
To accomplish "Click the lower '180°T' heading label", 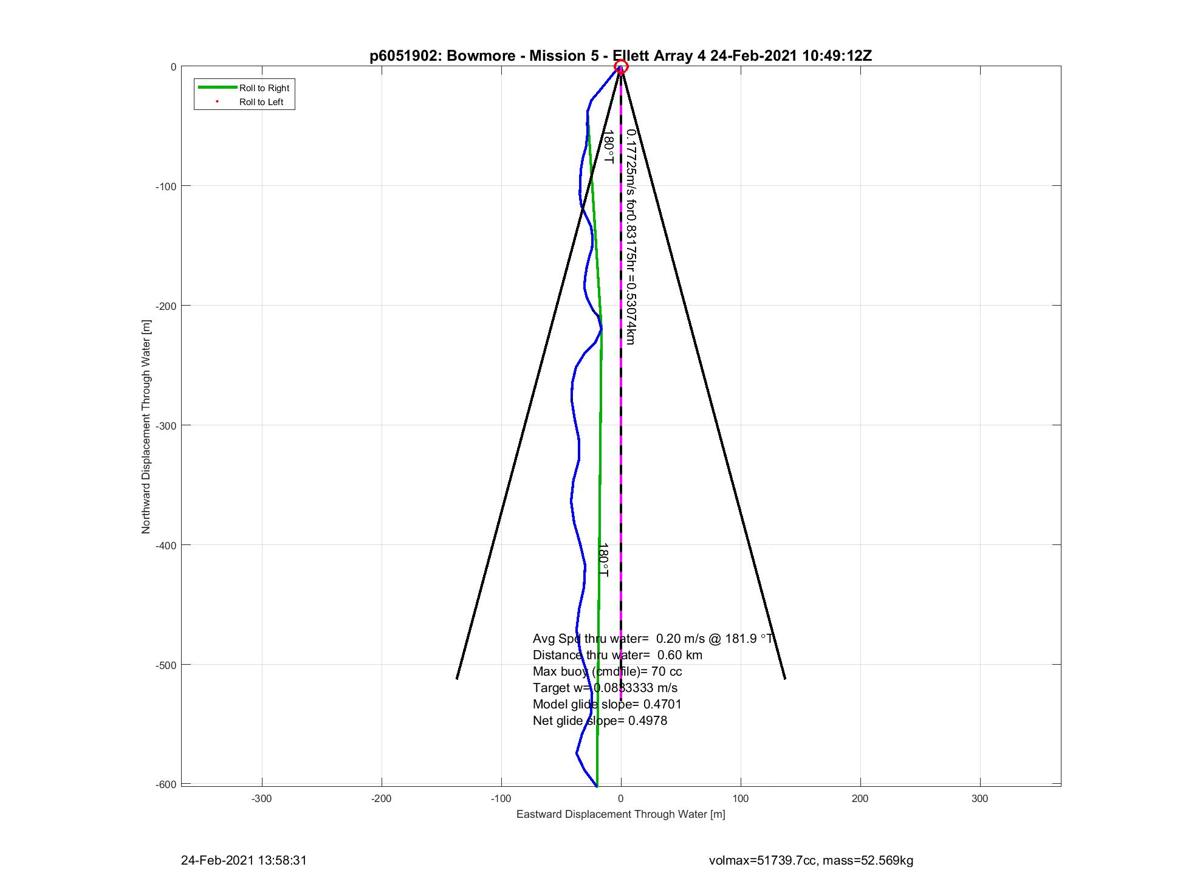I will tap(603, 559).
